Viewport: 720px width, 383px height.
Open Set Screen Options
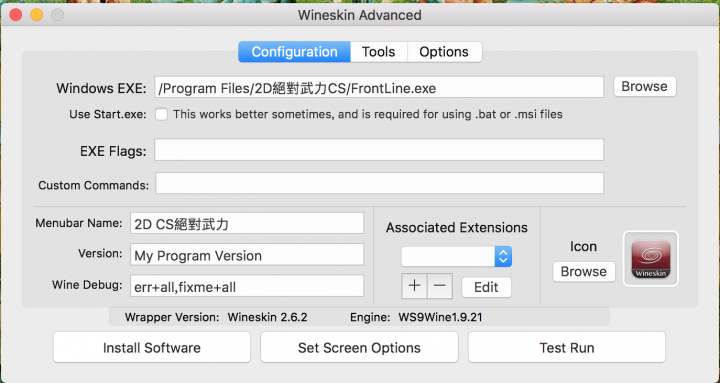[x=359, y=347]
